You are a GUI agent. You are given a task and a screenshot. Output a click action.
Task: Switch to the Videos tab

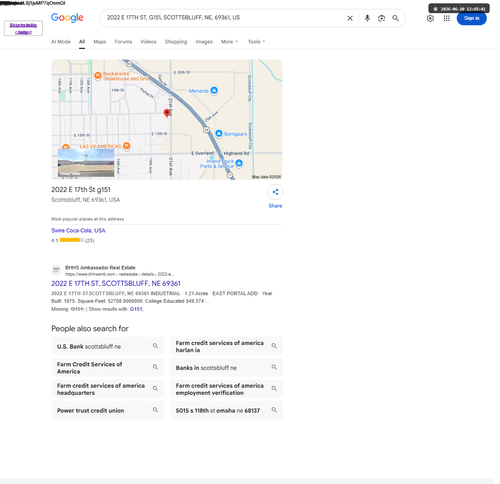pyautogui.click(x=148, y=42)
